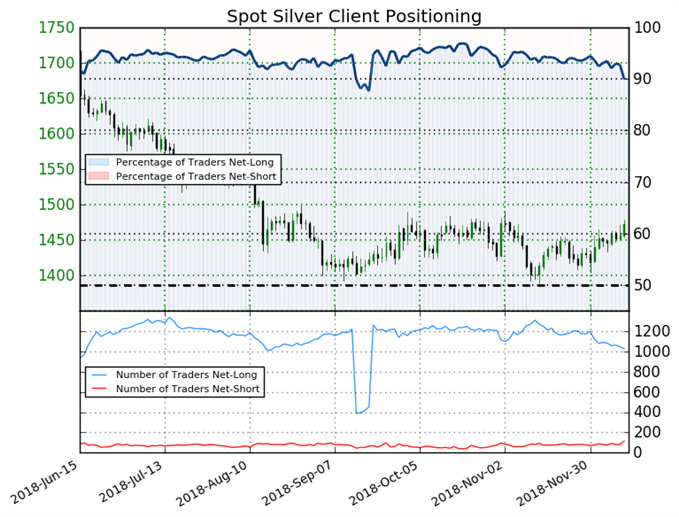Click the 100 percent axis label
This screenshot has width=679, height=517.
(x=647, y=28)
